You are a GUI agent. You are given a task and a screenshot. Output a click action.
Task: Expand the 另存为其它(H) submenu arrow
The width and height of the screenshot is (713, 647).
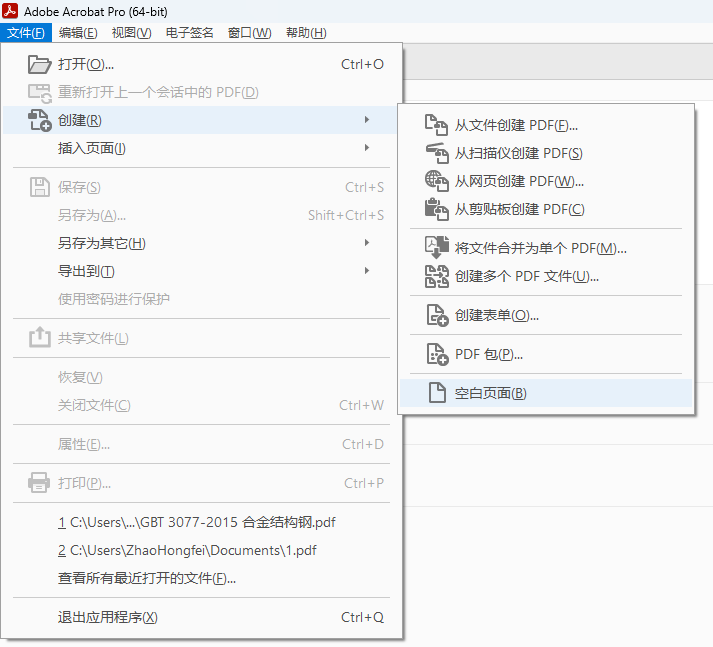(367, 243)
